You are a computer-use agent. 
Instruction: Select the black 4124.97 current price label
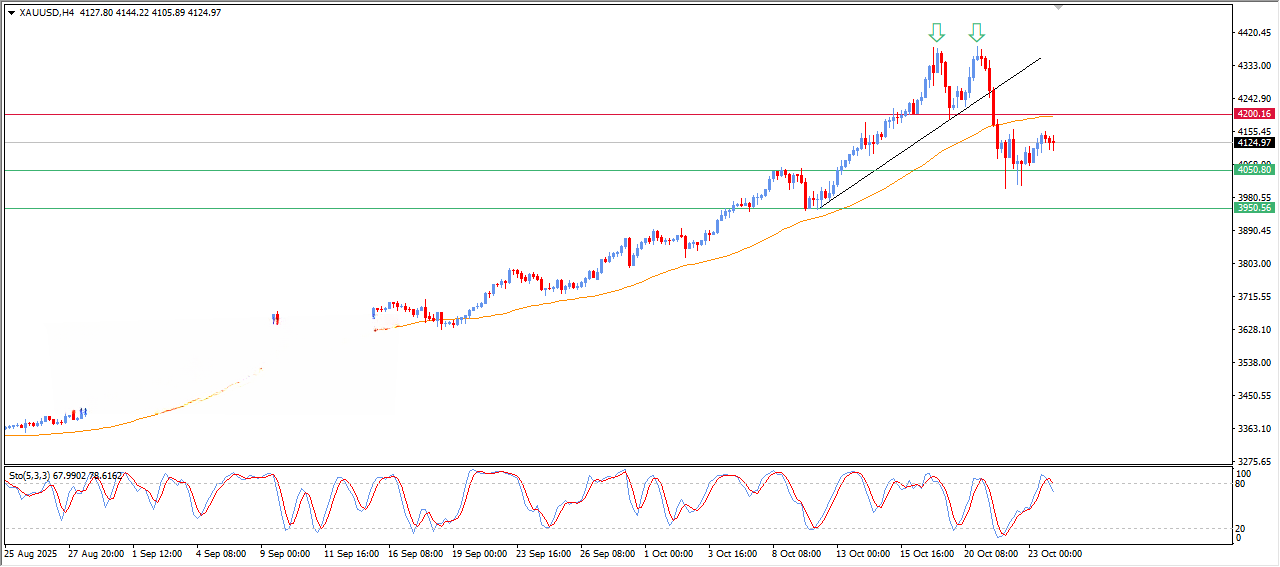(x=1253, y=142)
